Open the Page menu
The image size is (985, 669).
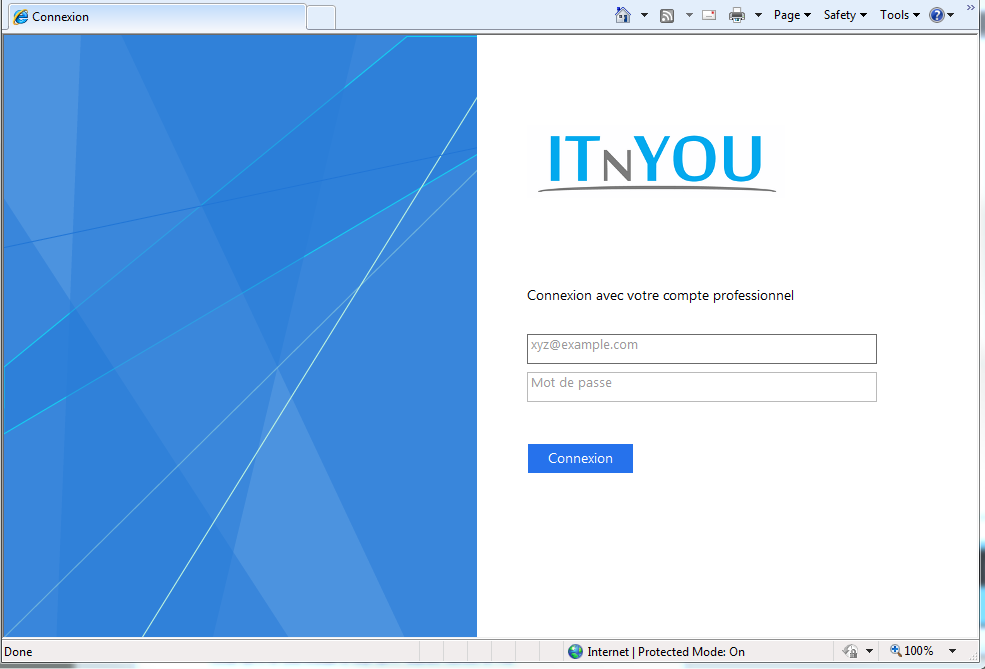(792, 15)
